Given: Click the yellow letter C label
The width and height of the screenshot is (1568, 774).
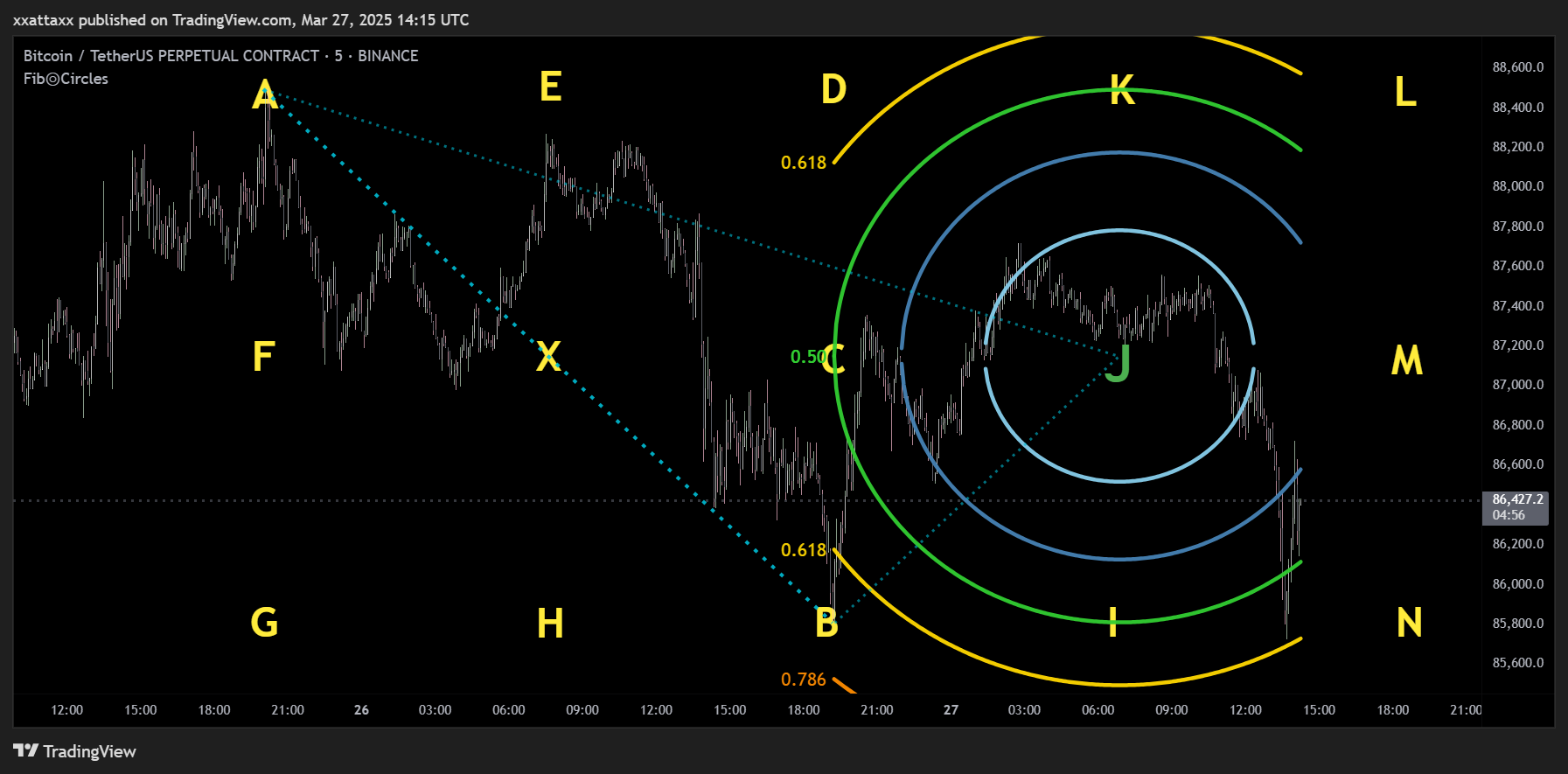Looking at the screenshot, I should click(833, 359).
